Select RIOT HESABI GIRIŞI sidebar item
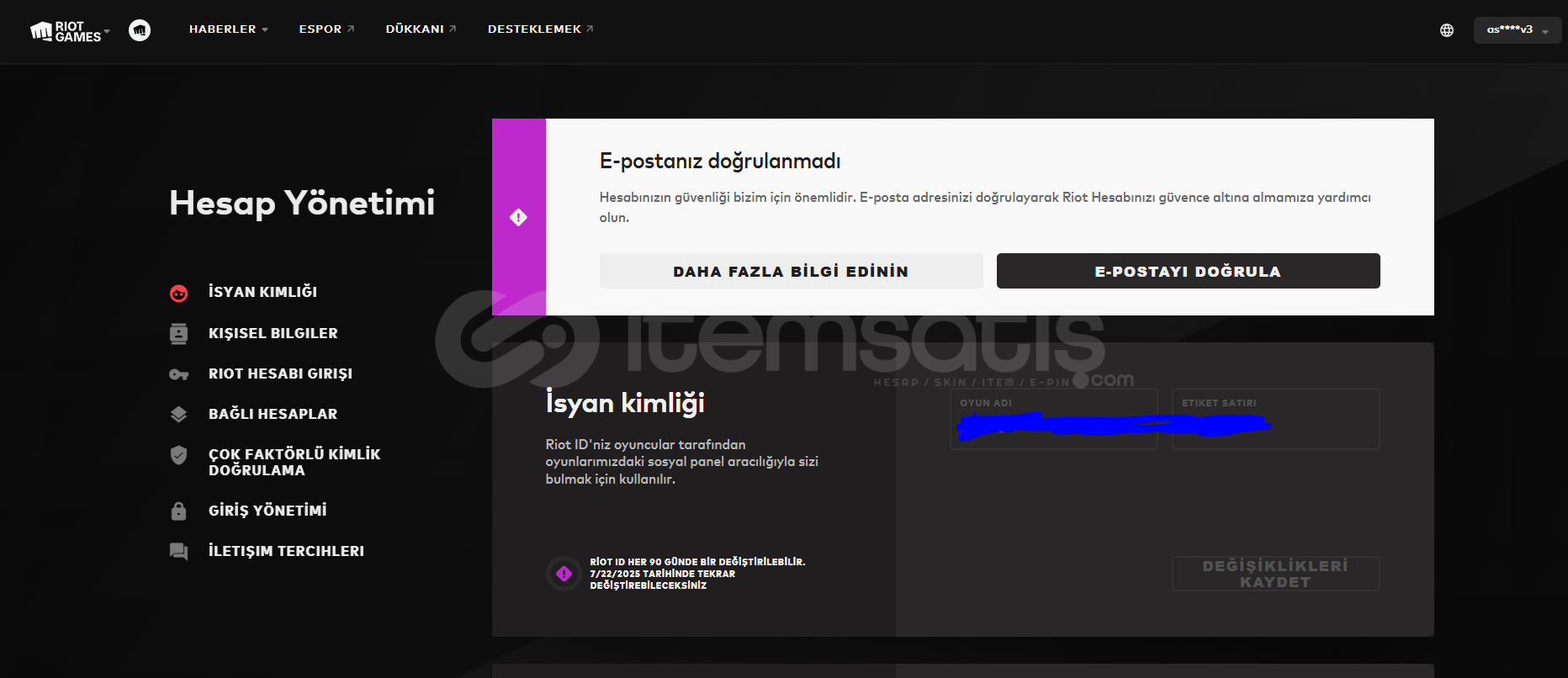The image size is (1568, 678). [x=280, y=373]
